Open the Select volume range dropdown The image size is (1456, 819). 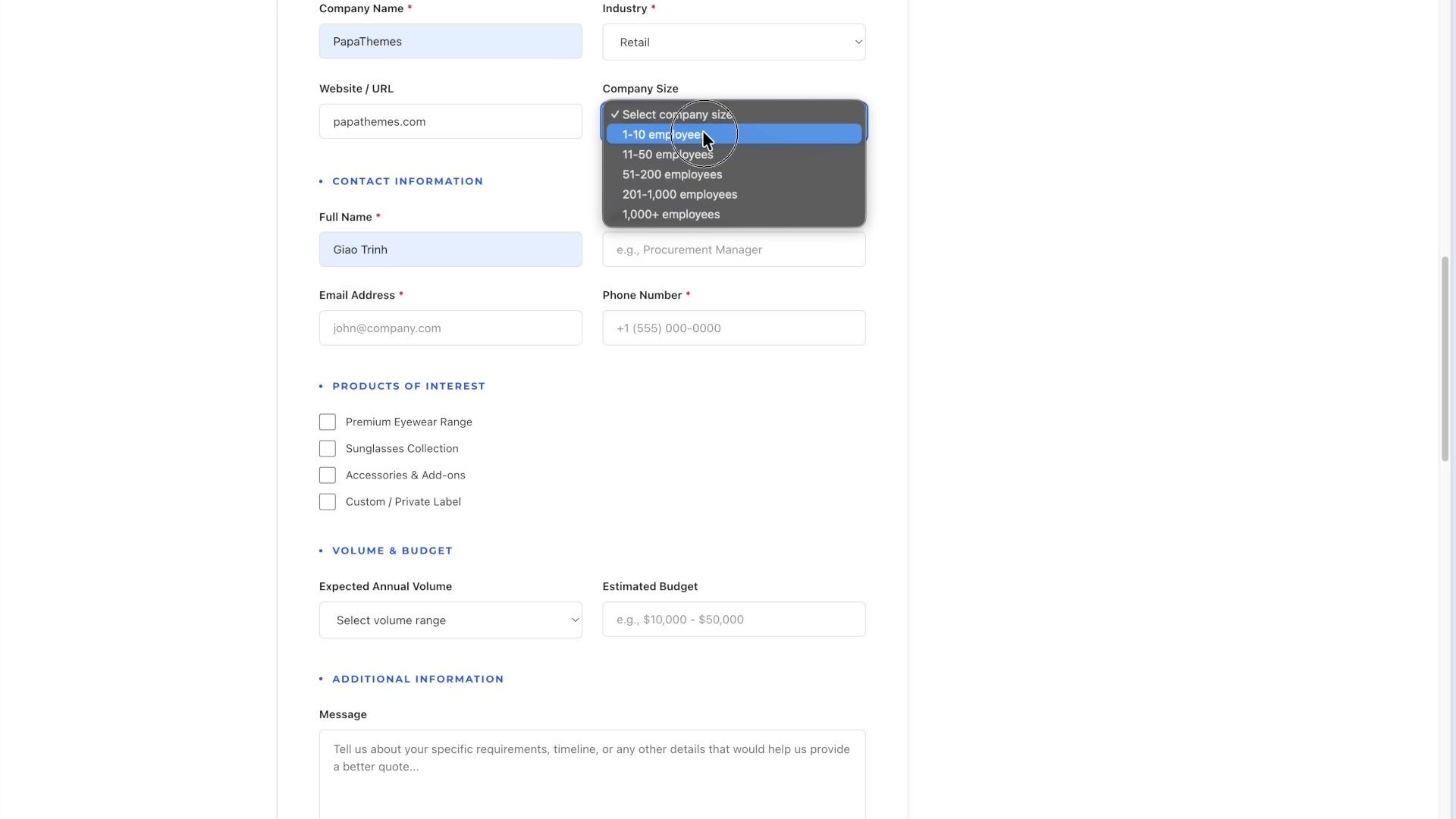point(450,620)
